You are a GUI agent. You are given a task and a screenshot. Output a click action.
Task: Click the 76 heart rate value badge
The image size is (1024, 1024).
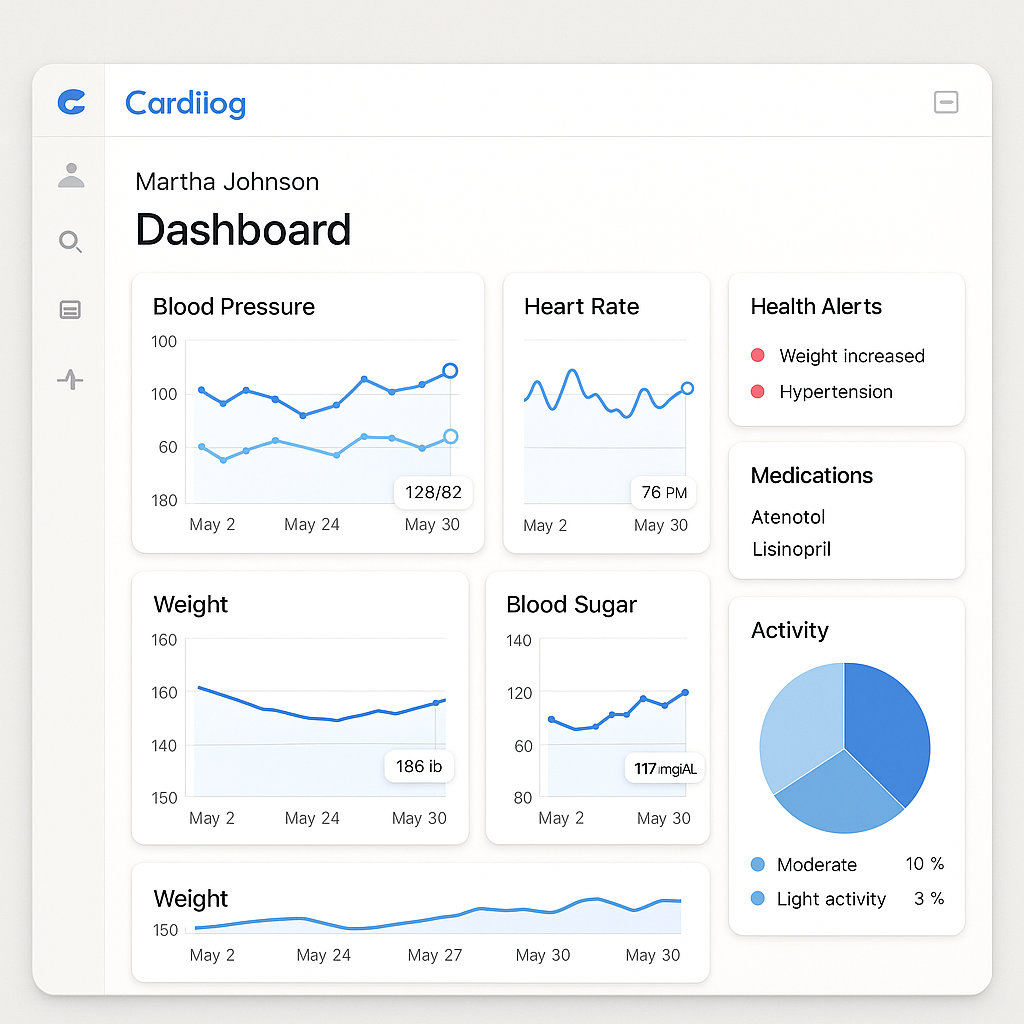pos(664,492)
